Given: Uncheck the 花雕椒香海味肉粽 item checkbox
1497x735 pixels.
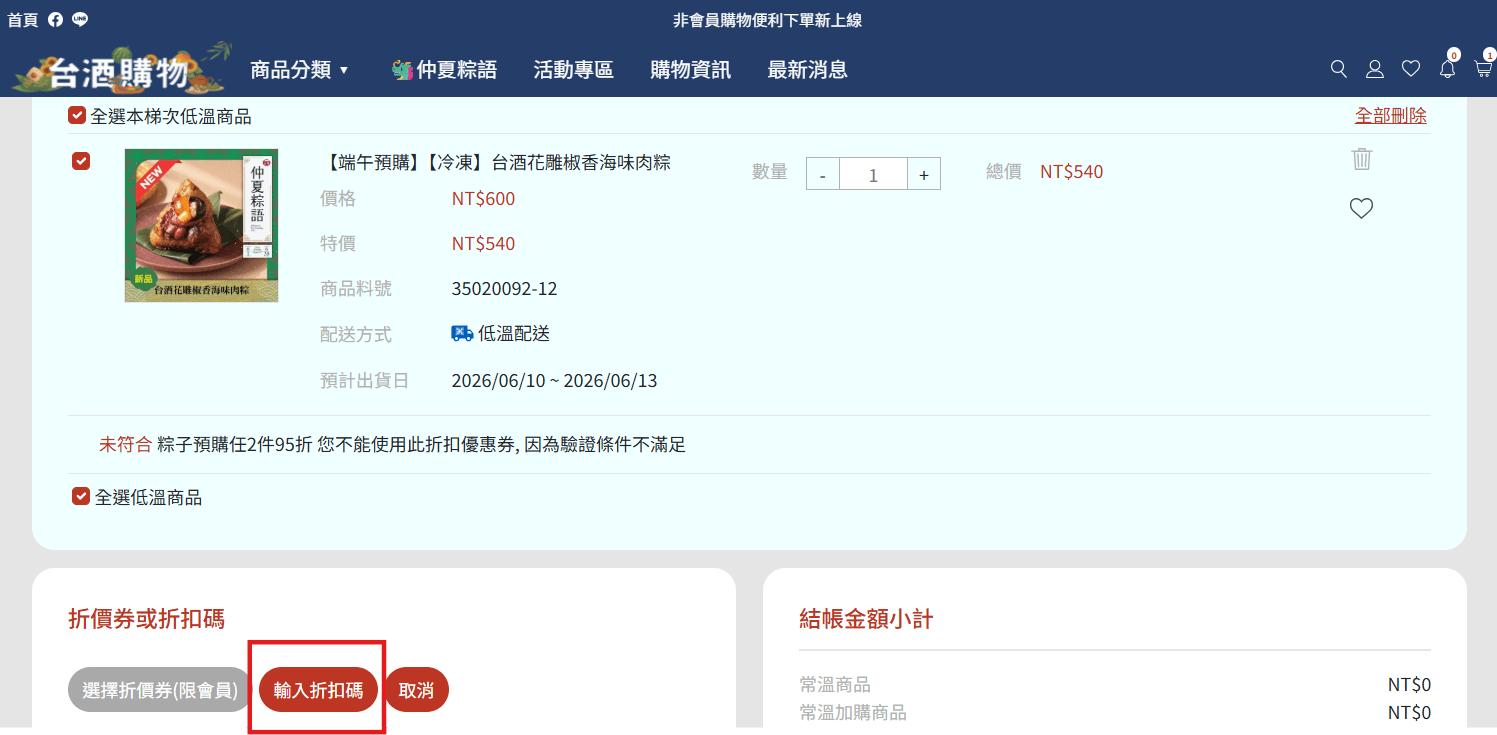Looking at the screenshot, I should pyautogui.click(x=81, y=161).
